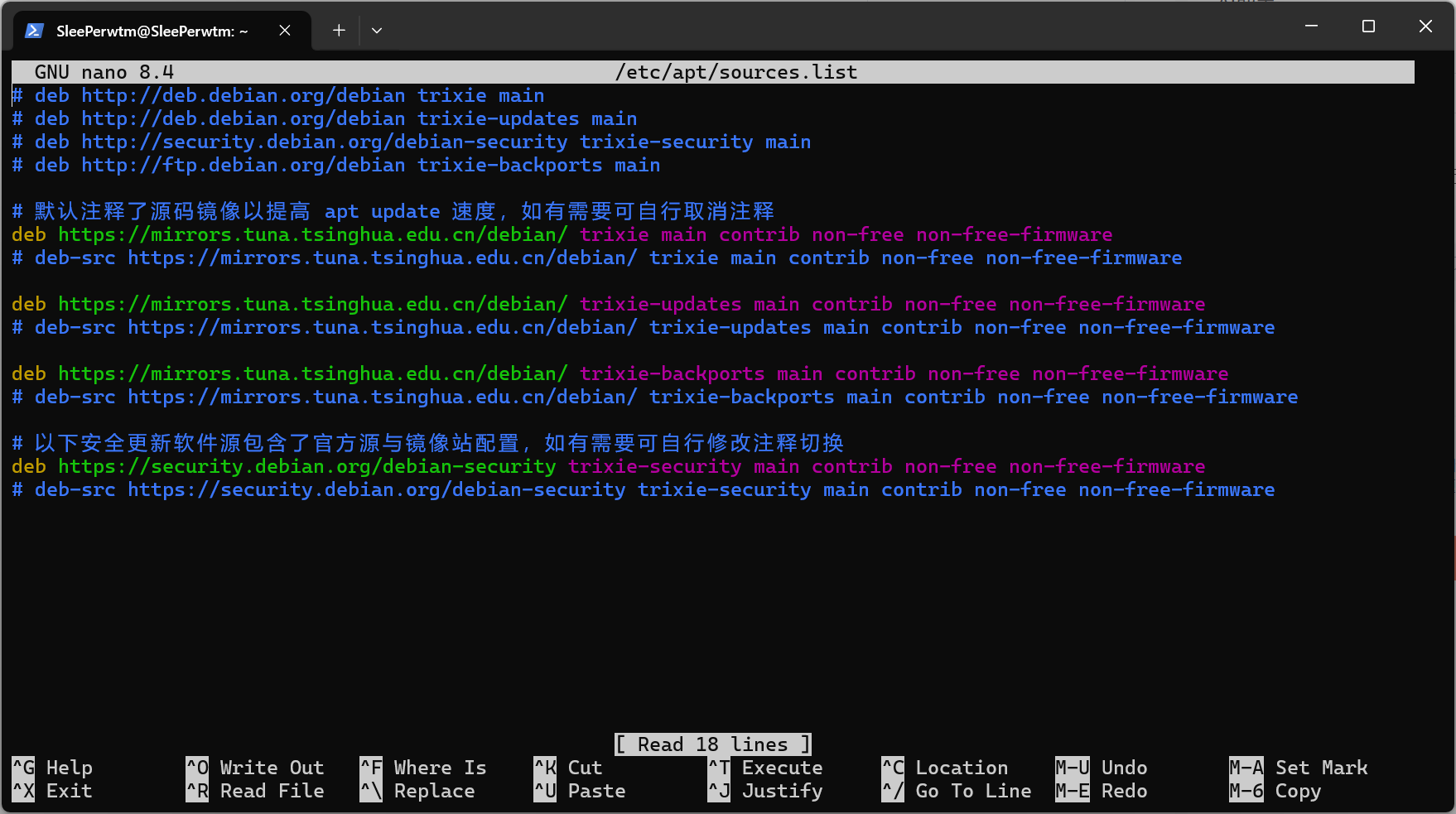
Task: Click the ^T Execute shortcut
Action: point(765,768)
